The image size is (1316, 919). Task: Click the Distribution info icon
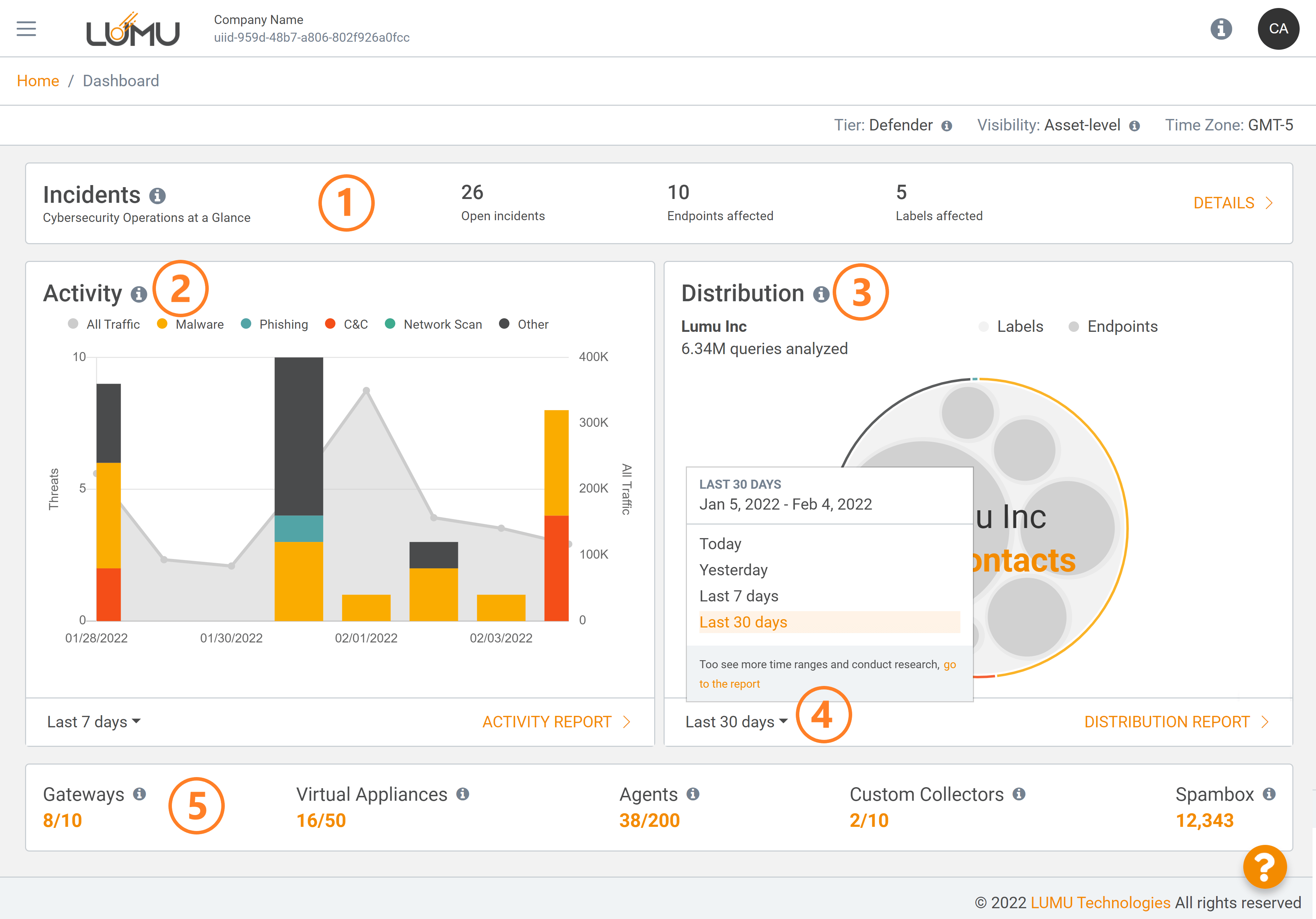pyautogui.click(x=821, y=295)
